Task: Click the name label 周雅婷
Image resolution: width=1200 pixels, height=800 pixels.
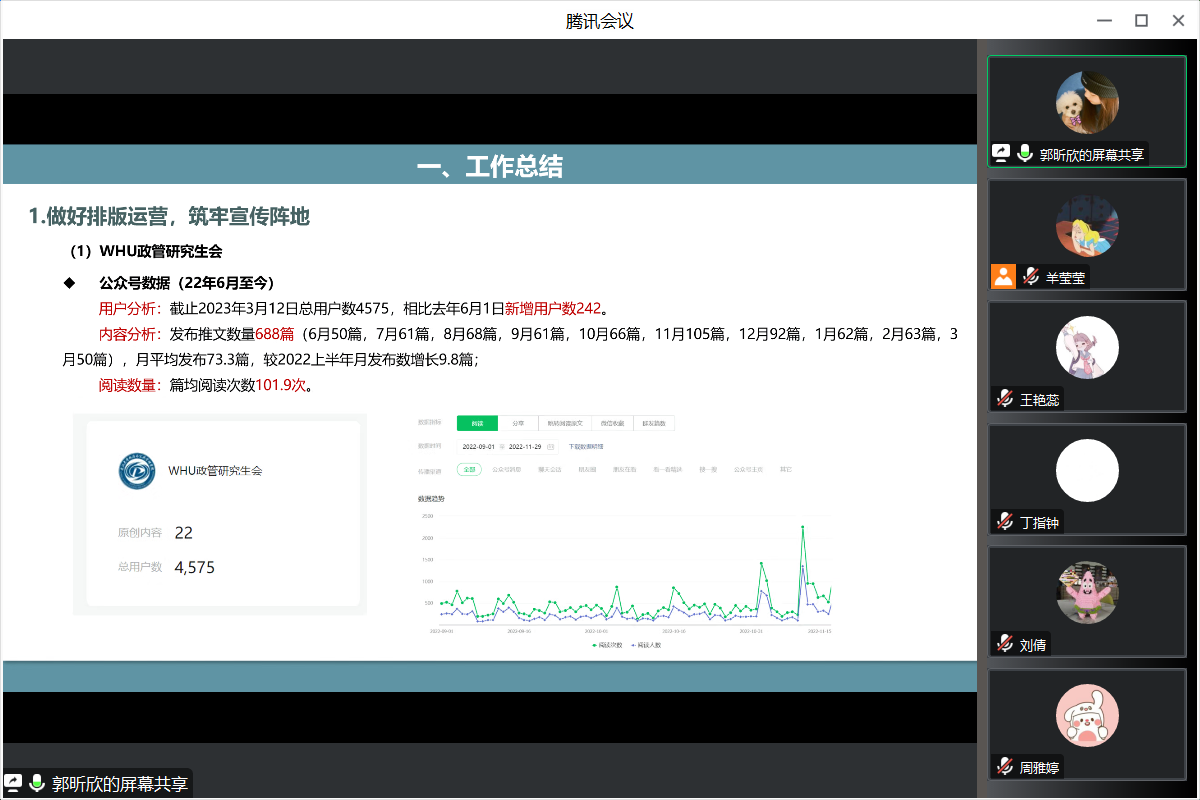Action: point(1039,767)
